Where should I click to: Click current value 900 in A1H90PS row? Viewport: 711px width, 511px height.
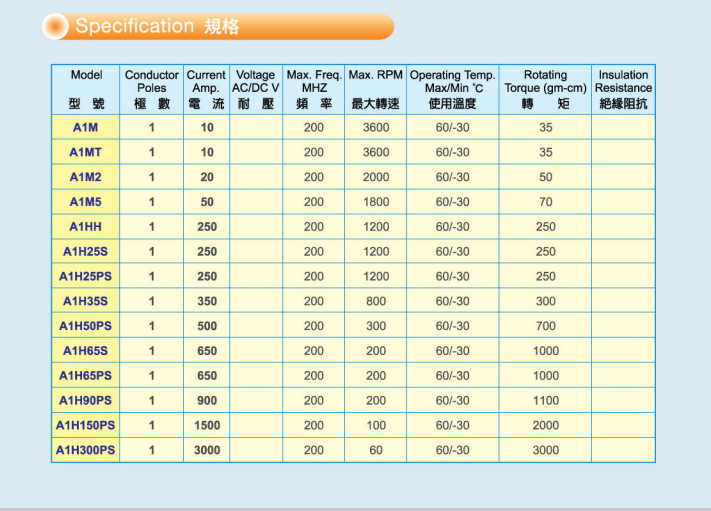(207, 401)
